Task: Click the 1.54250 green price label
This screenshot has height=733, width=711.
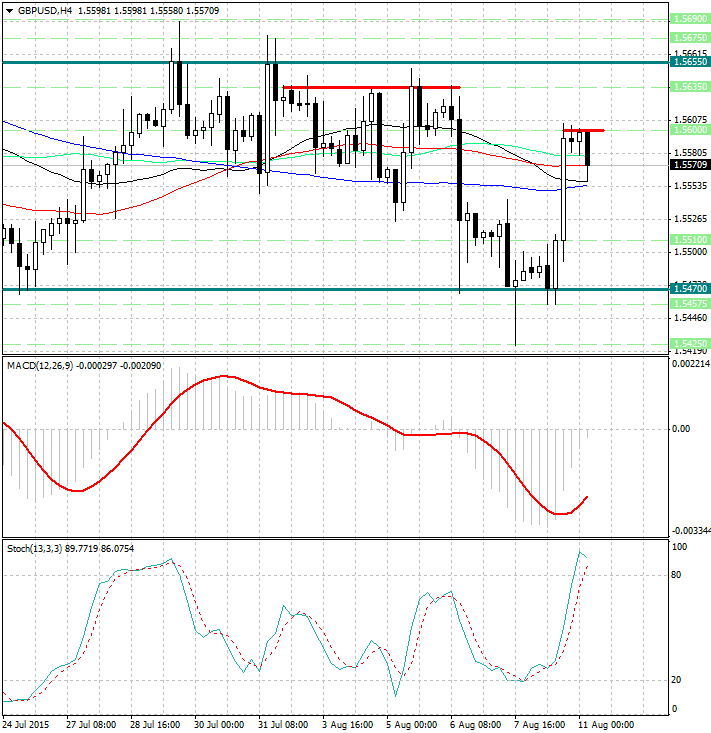Action: [x=689, y=343]
